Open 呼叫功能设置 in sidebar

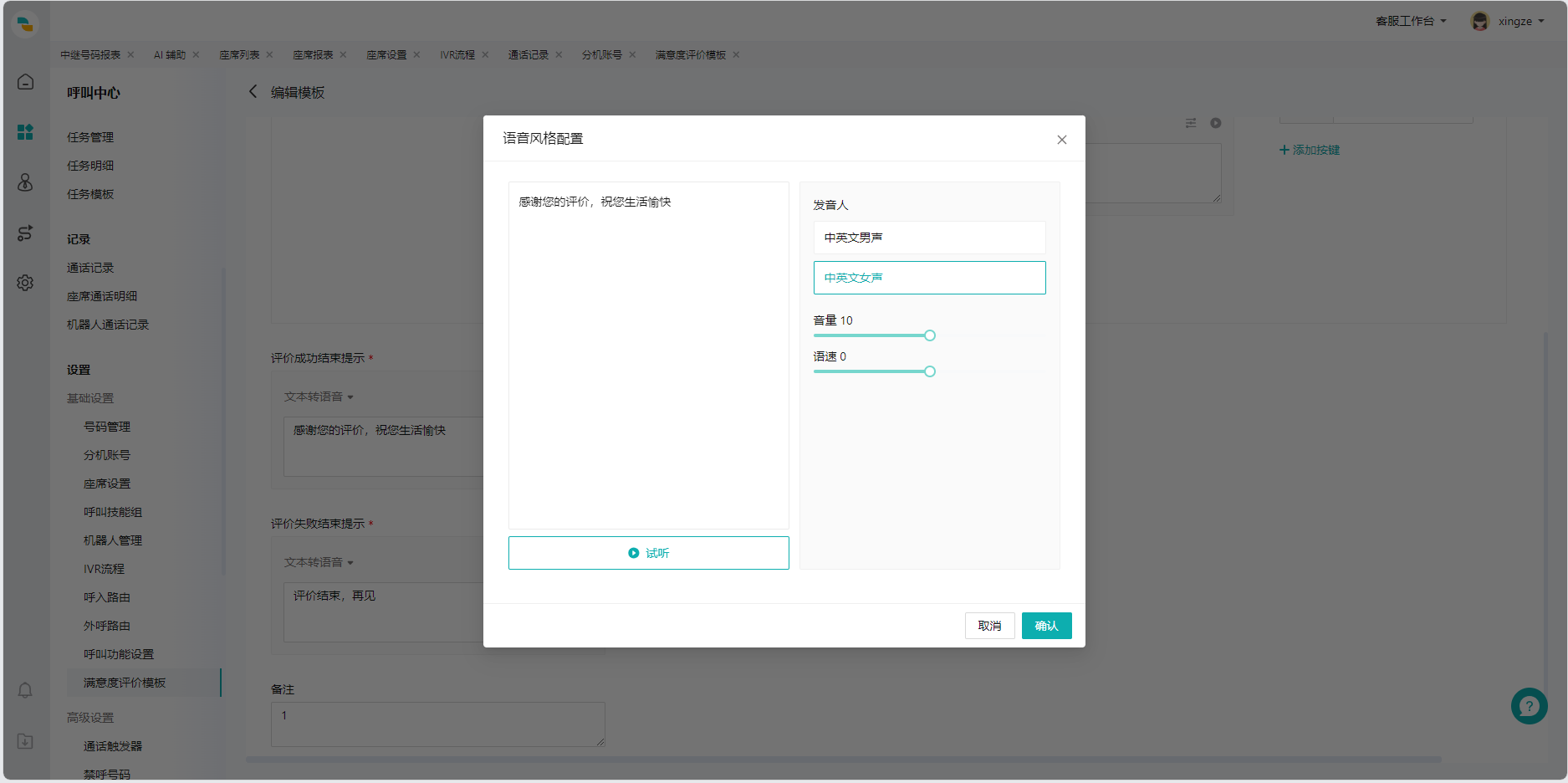(119, 654)
